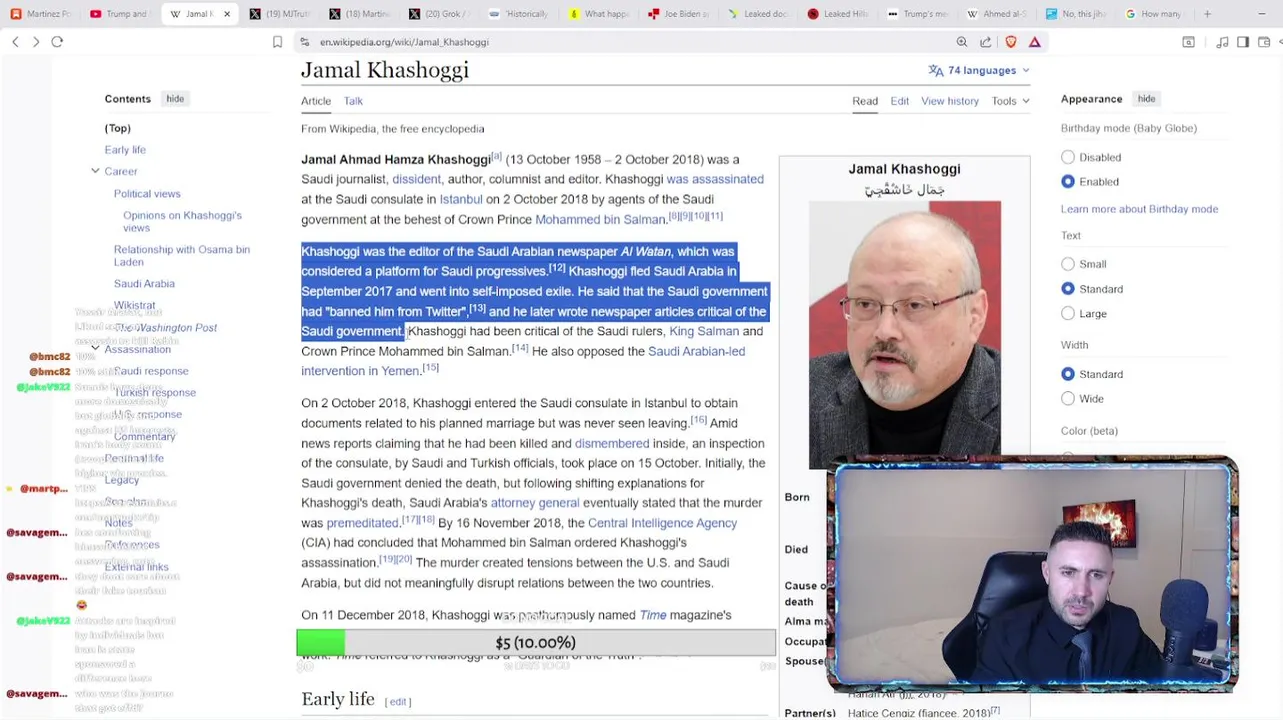Click the language translate icon beside 74 languages

click(936, 70)
